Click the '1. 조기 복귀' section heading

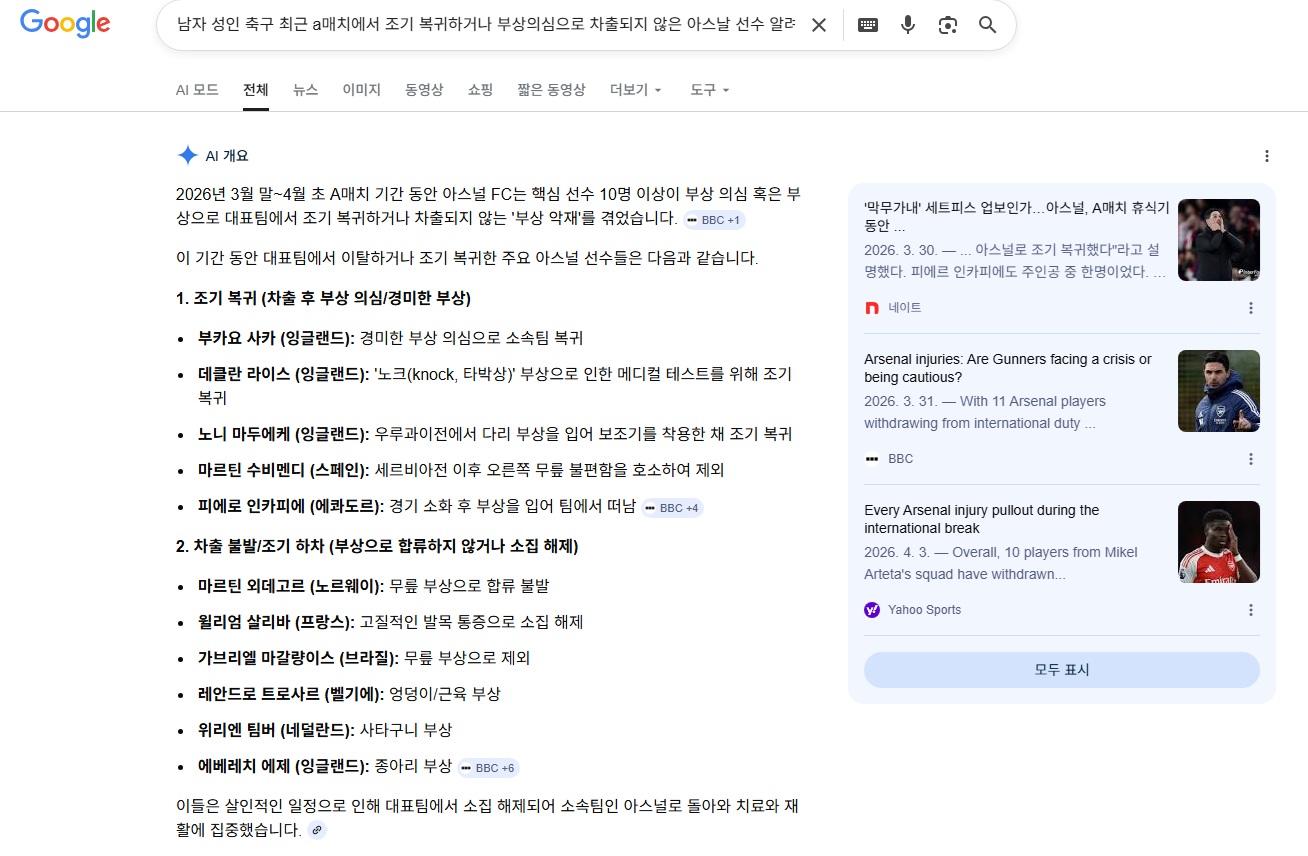[323, 298]
